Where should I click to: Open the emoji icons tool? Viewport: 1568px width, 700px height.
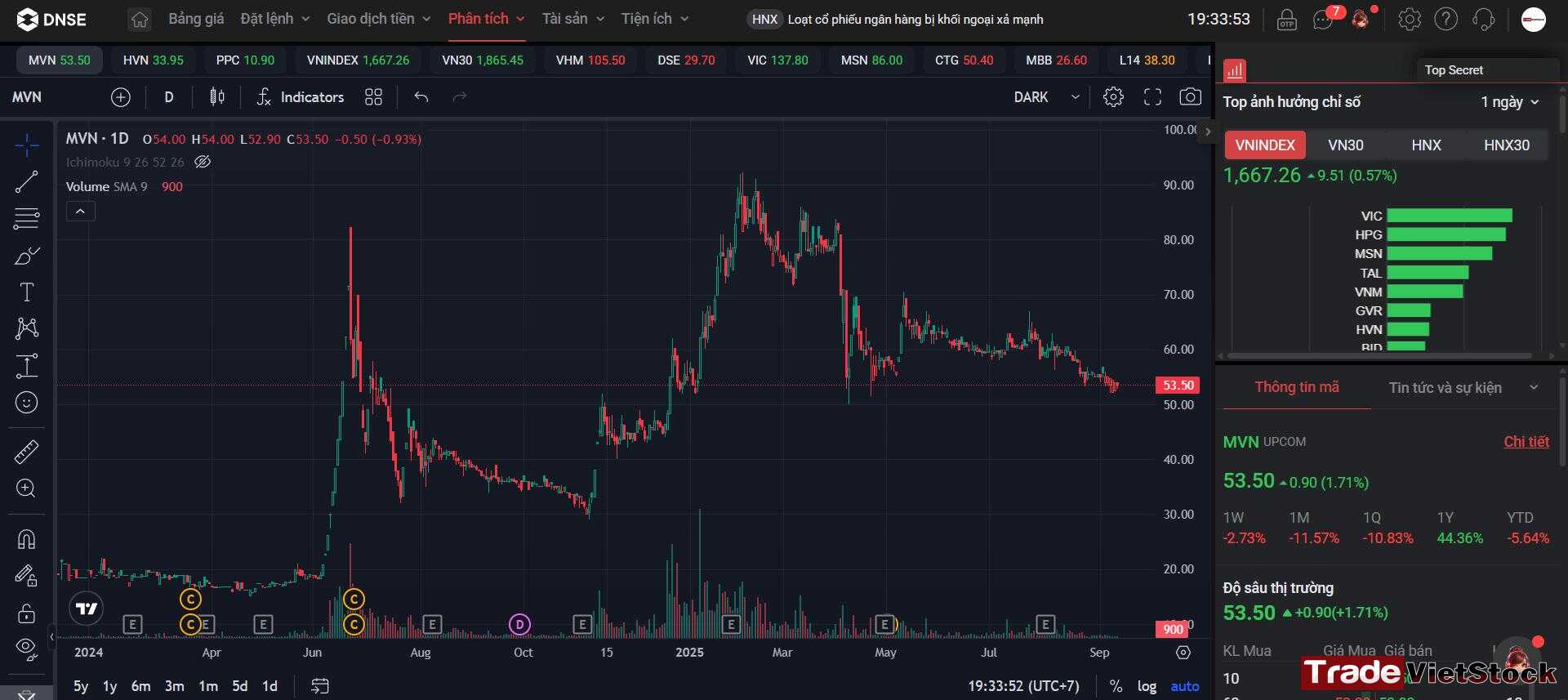(26, 402)
